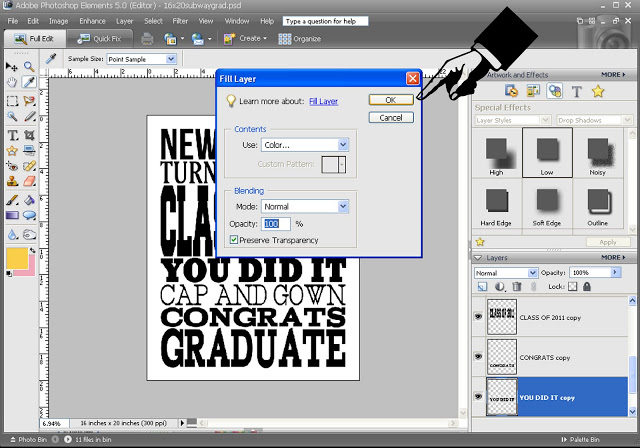Create adjustment layer half-circle icon
The width and height of the screenshot is (640, 448).
click(500, 287)
